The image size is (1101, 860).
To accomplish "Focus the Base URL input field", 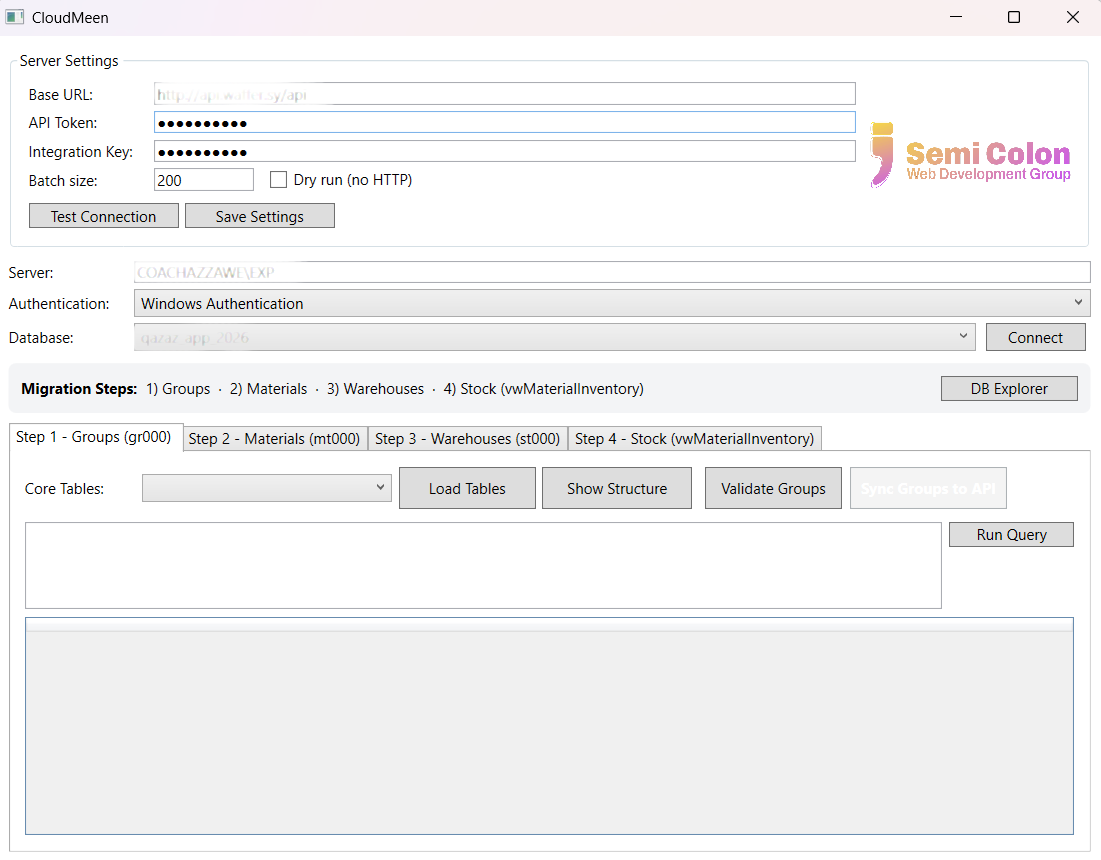I will tap(504, 94).
